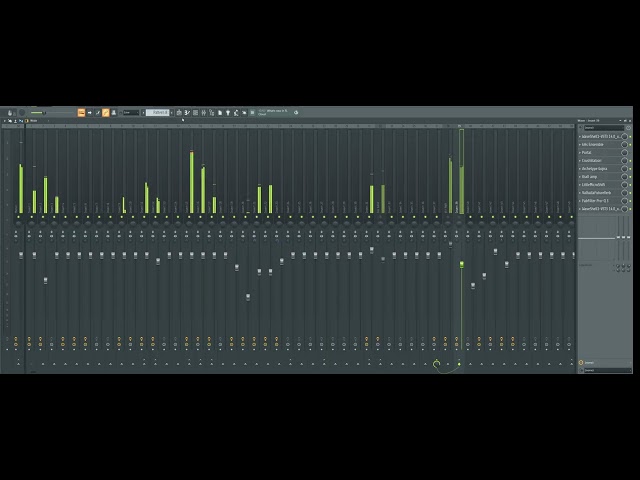Screen dimensions: 640x480
Task: Click the 'Wide' mixer layout label
Action: 34,121
